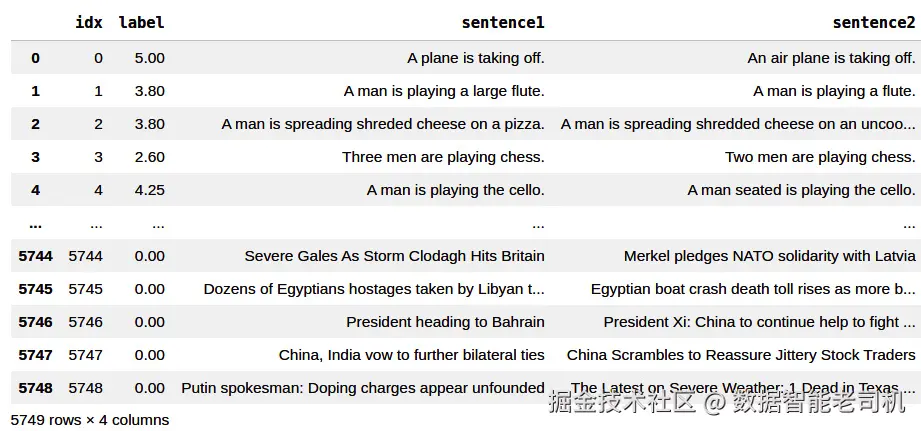Screen dimensions: 921x431
Task: Click the '5749 rows × 4 columns' summary text
Action: pos(90,420)
